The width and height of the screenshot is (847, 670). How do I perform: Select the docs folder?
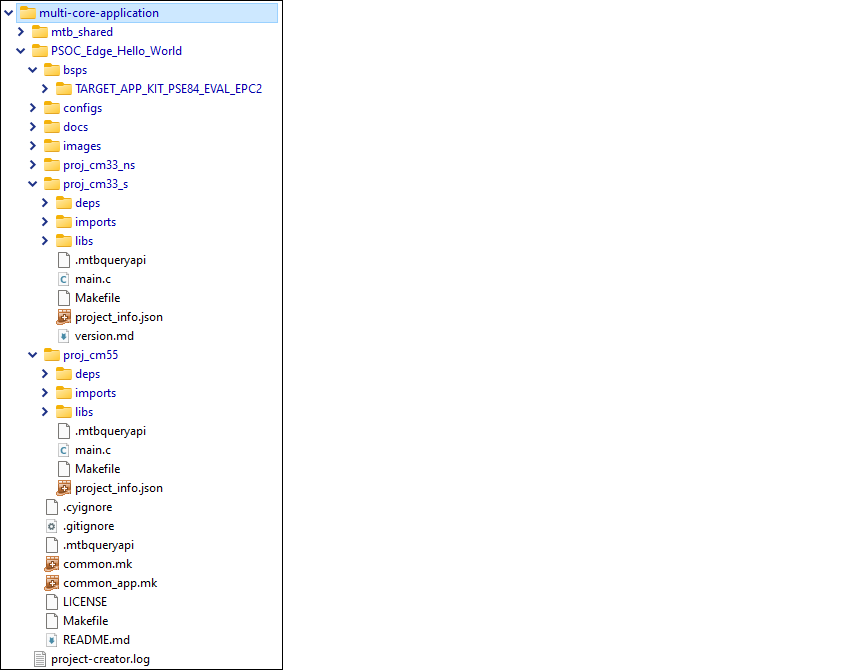75,127
